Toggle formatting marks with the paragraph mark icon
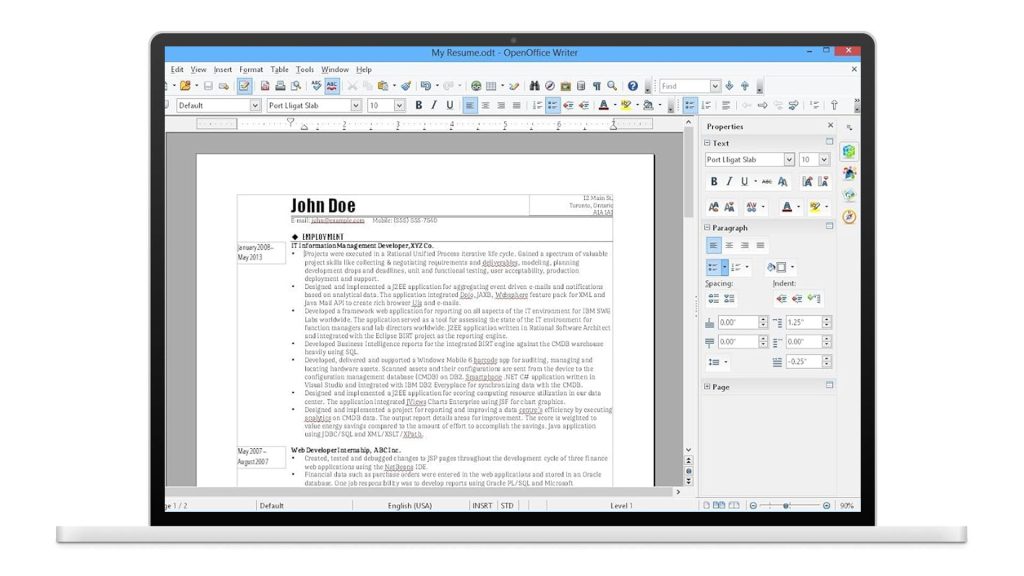This screenshot has height=576, width=1024. tap(596, 85)
